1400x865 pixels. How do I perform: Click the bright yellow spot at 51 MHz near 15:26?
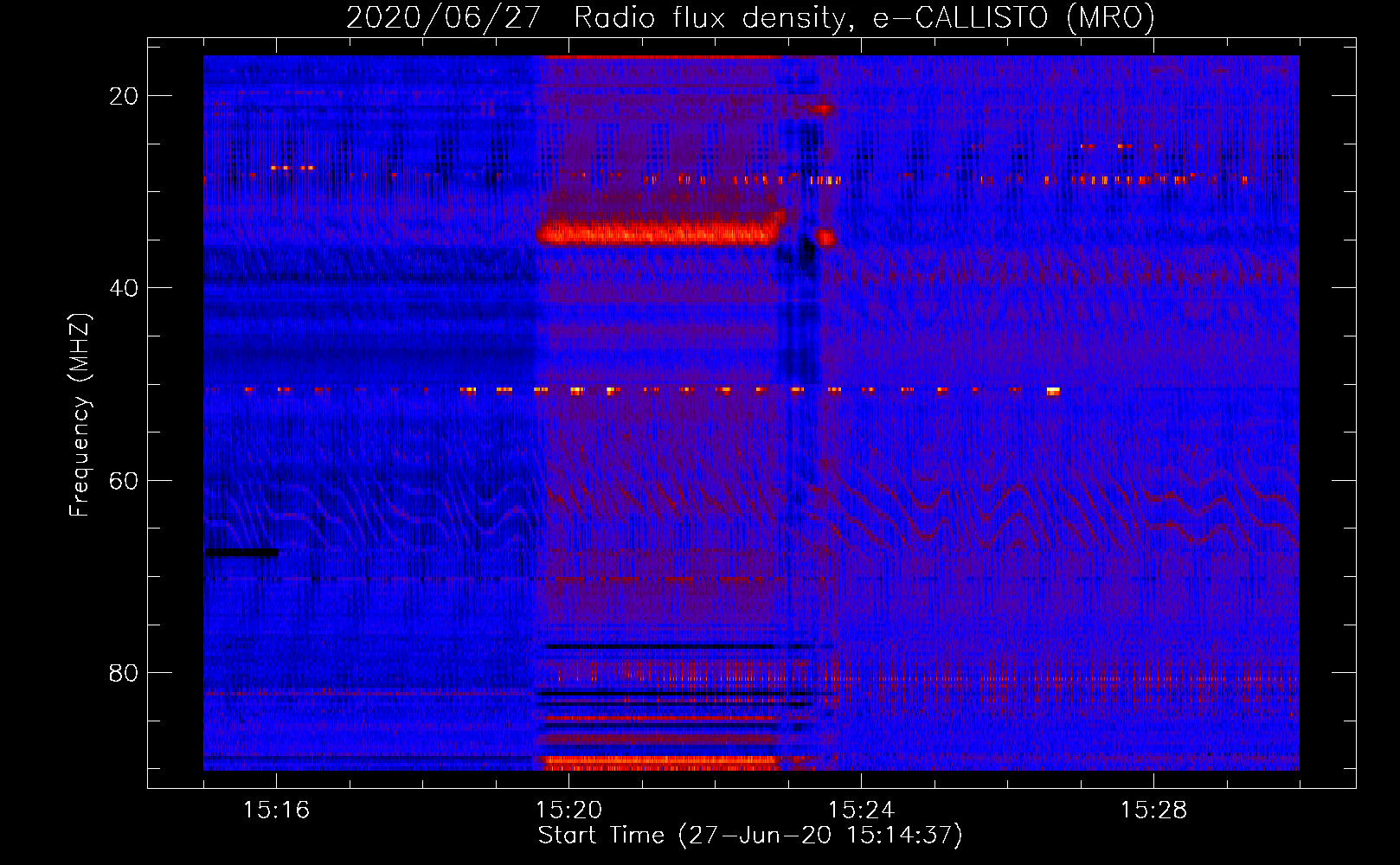[1053, 392]
